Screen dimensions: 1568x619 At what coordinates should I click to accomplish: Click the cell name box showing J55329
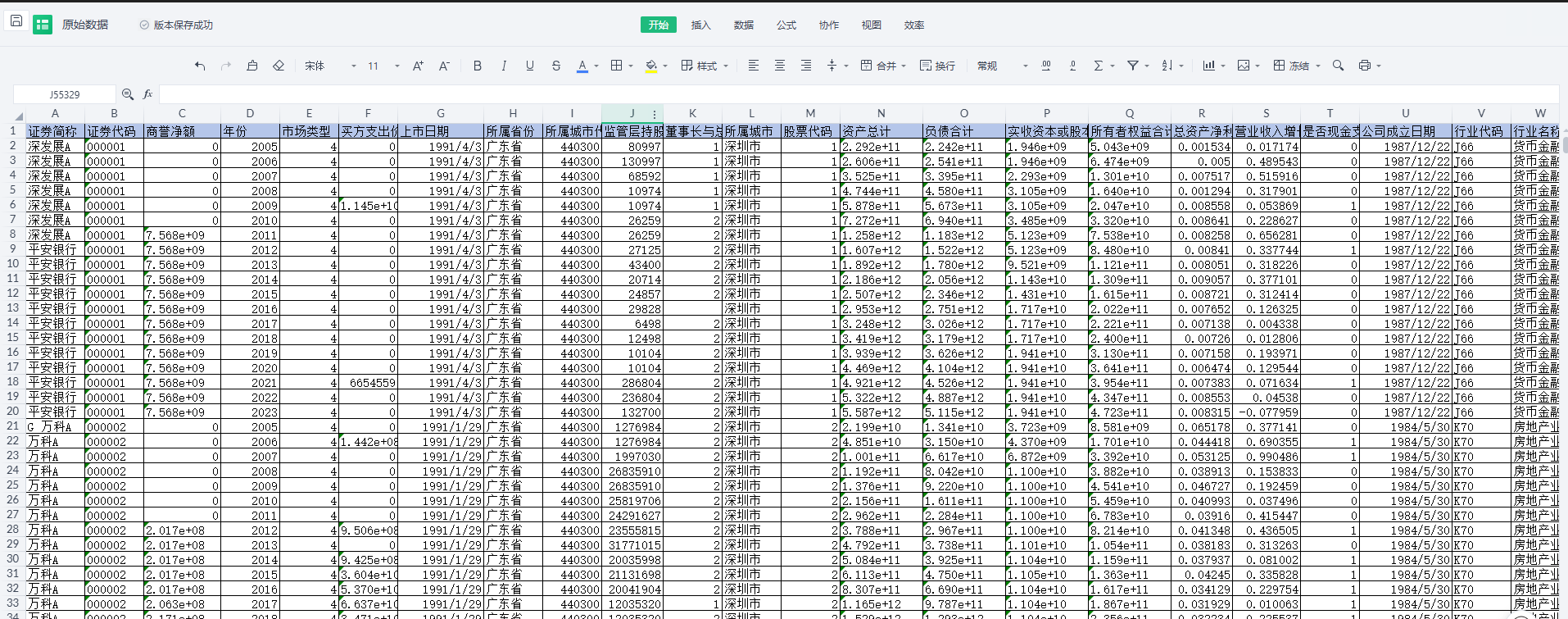coord(65,94)
